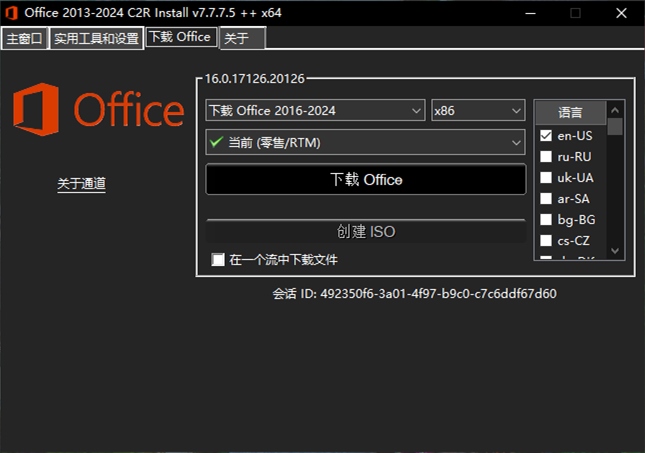This screenshot has height=453, width=645.
Task: Toggle the 在一个流中下载文件 checkbox
Action: click(218, 260)
